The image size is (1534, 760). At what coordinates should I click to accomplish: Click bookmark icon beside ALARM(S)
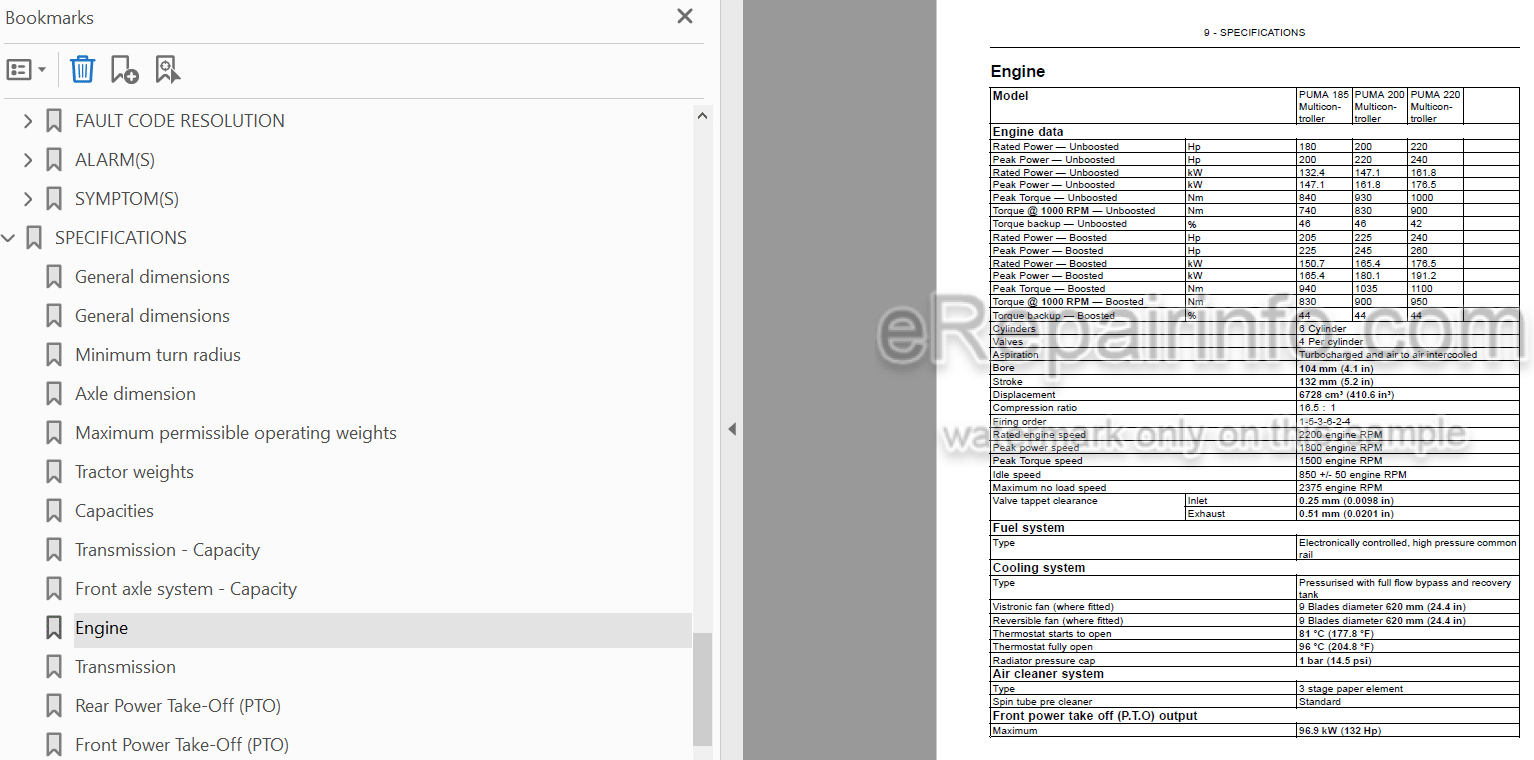[54, 160]
